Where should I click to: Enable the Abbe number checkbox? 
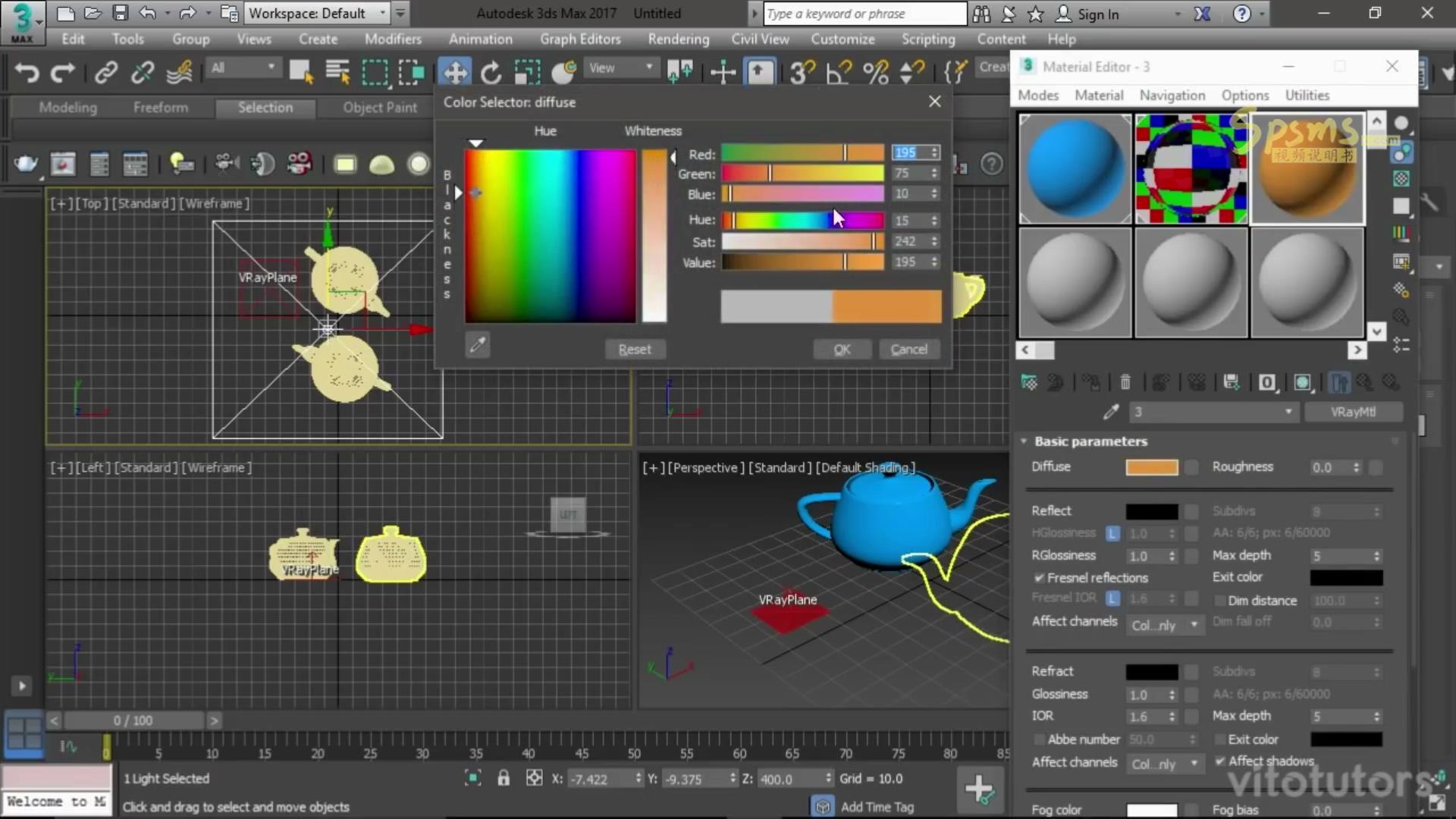[1039, 739]
